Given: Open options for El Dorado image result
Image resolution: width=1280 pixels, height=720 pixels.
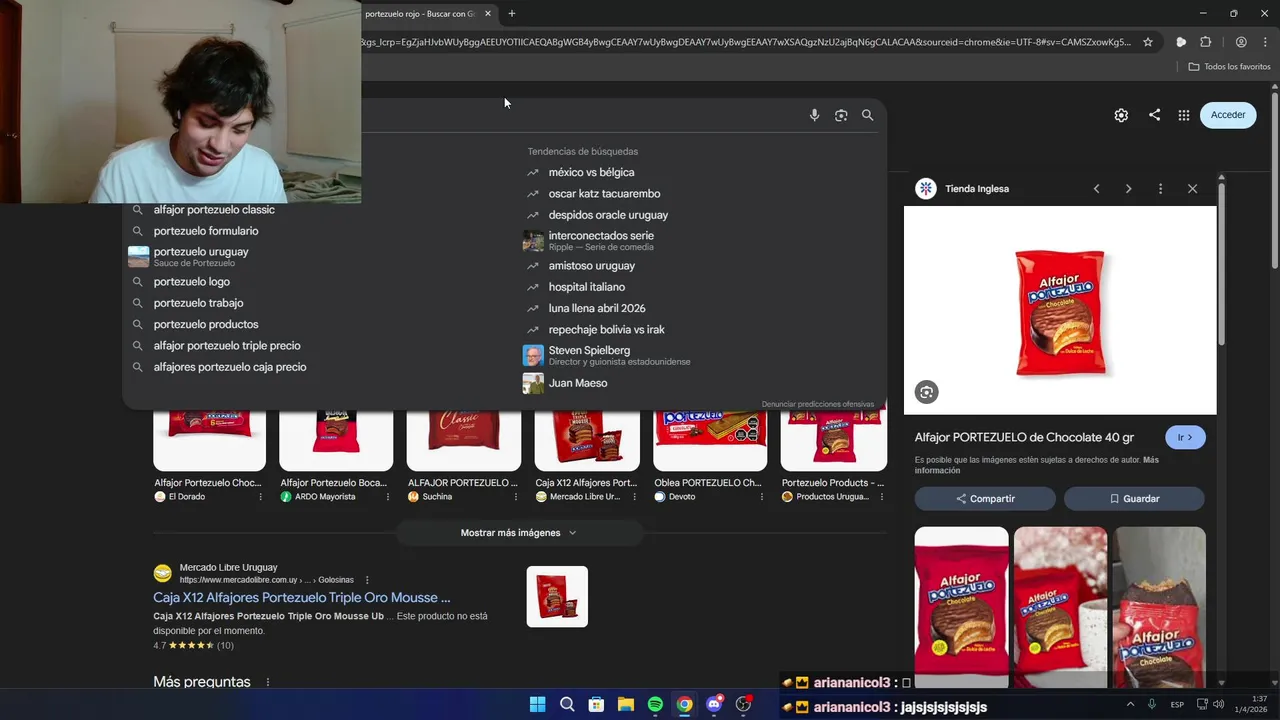Looking at the screenshot, I should pos(260,497).
